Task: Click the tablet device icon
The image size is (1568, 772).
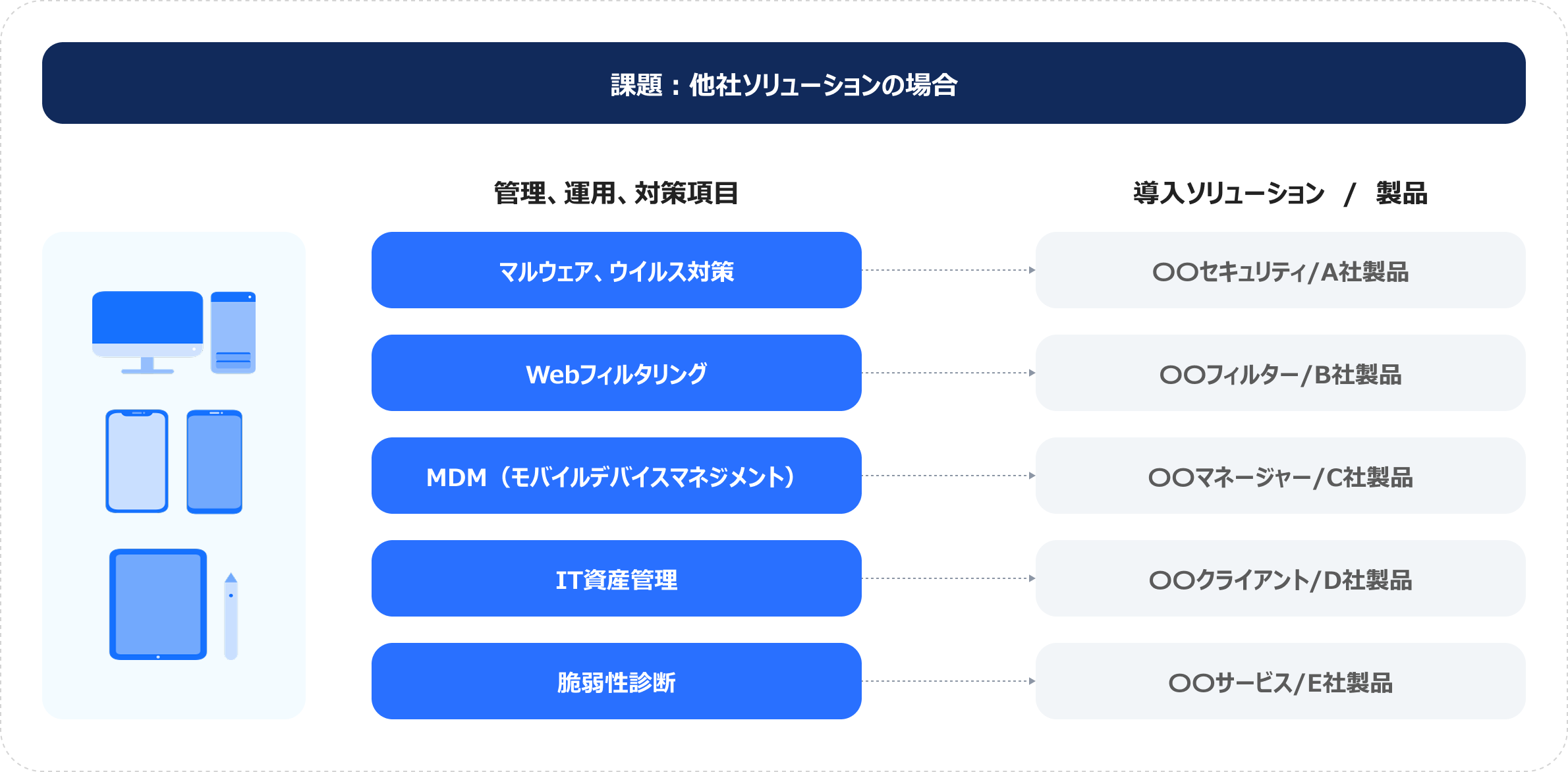Action: pos(158,604)
